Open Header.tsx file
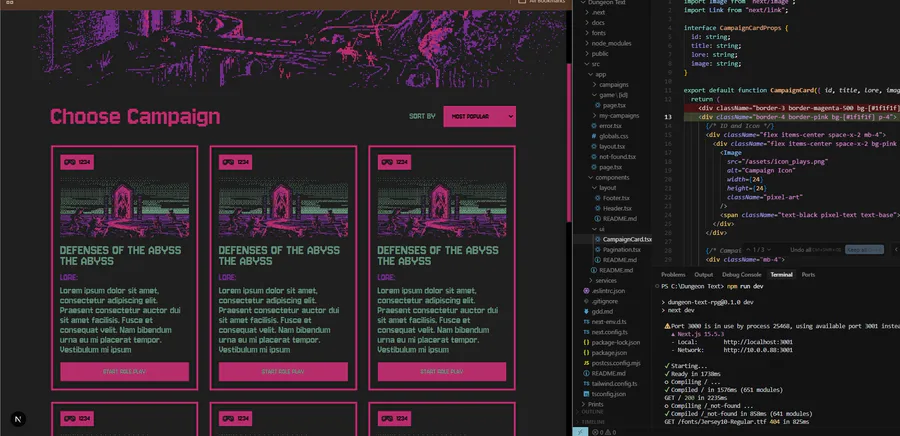Image resolution: width=900 pixels, height=436 pixels. 617,208
